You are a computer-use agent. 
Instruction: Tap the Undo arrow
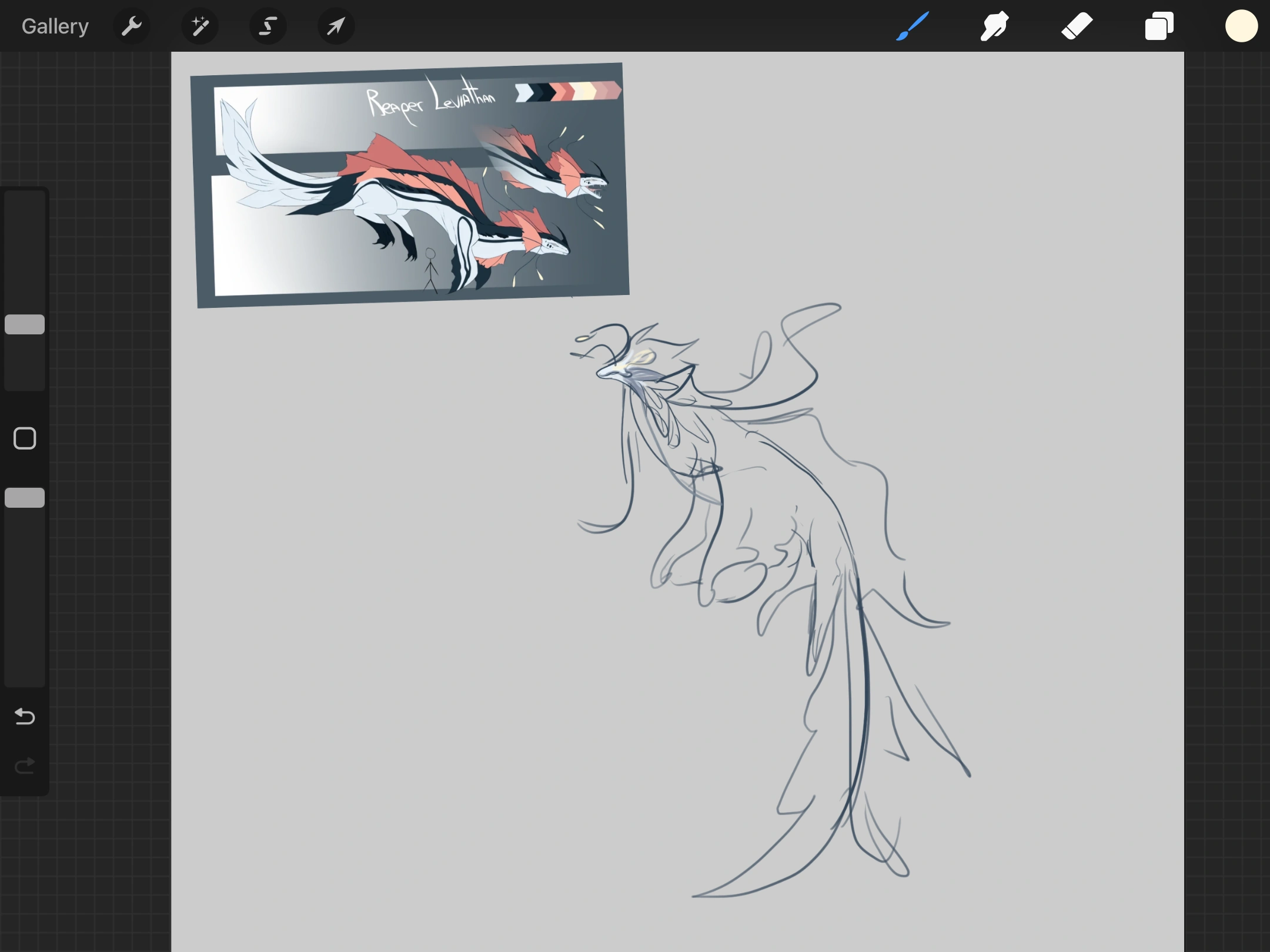(24, 716)
